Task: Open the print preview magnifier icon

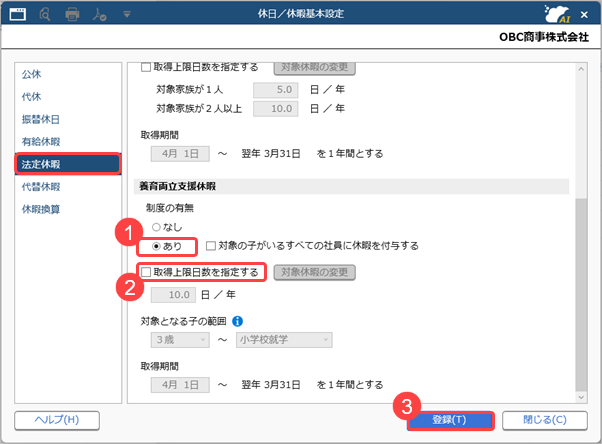Action: click(x=45, y=15)
